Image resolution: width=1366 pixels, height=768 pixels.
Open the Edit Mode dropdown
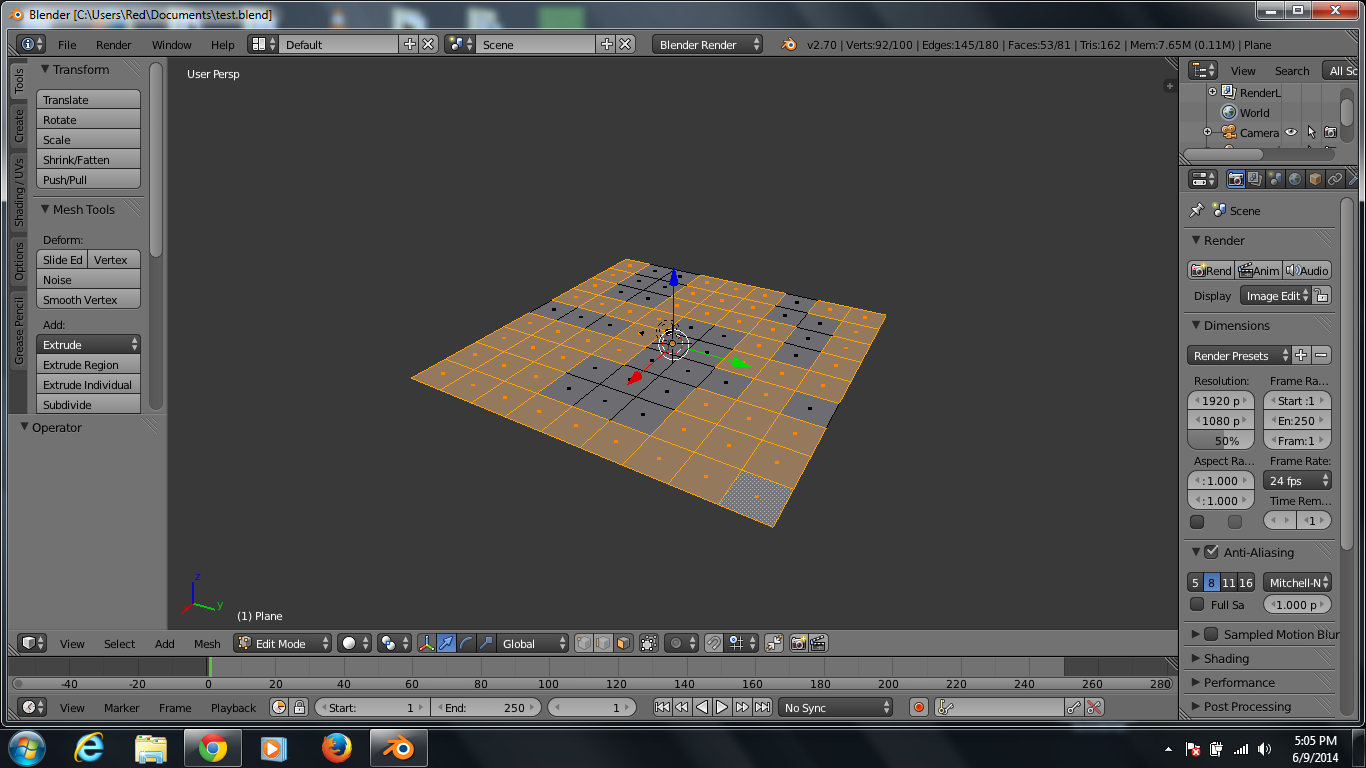(x=283, y=643)
